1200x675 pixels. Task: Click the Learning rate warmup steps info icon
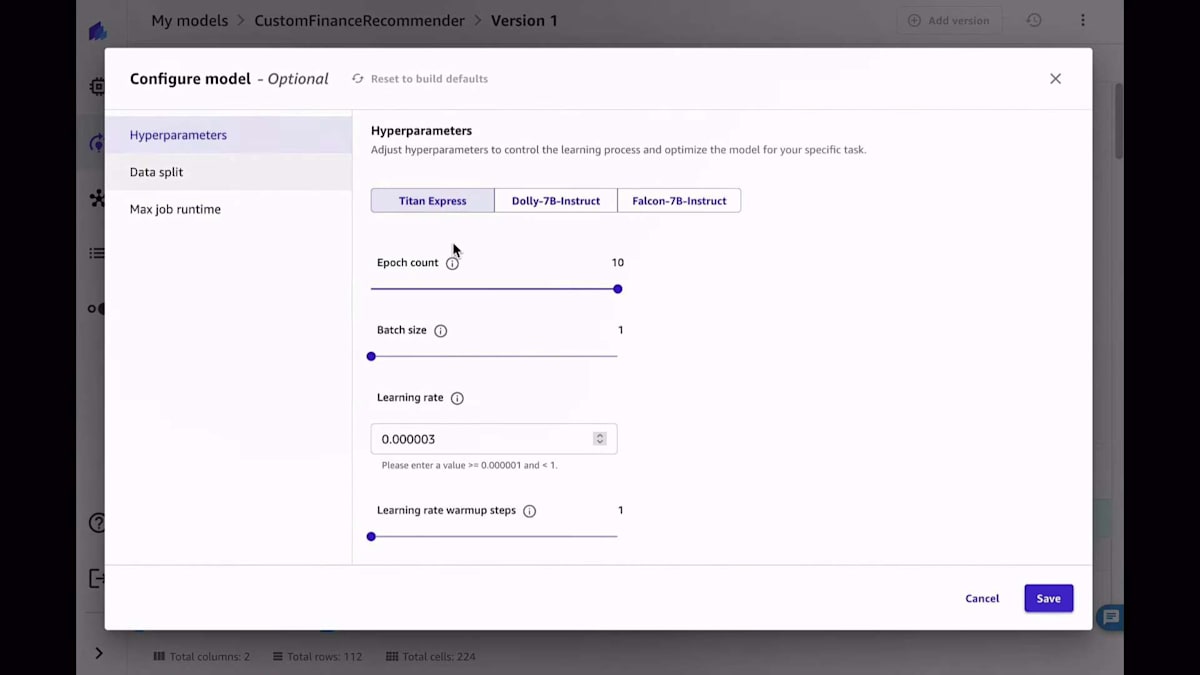(x=529, y=511)
